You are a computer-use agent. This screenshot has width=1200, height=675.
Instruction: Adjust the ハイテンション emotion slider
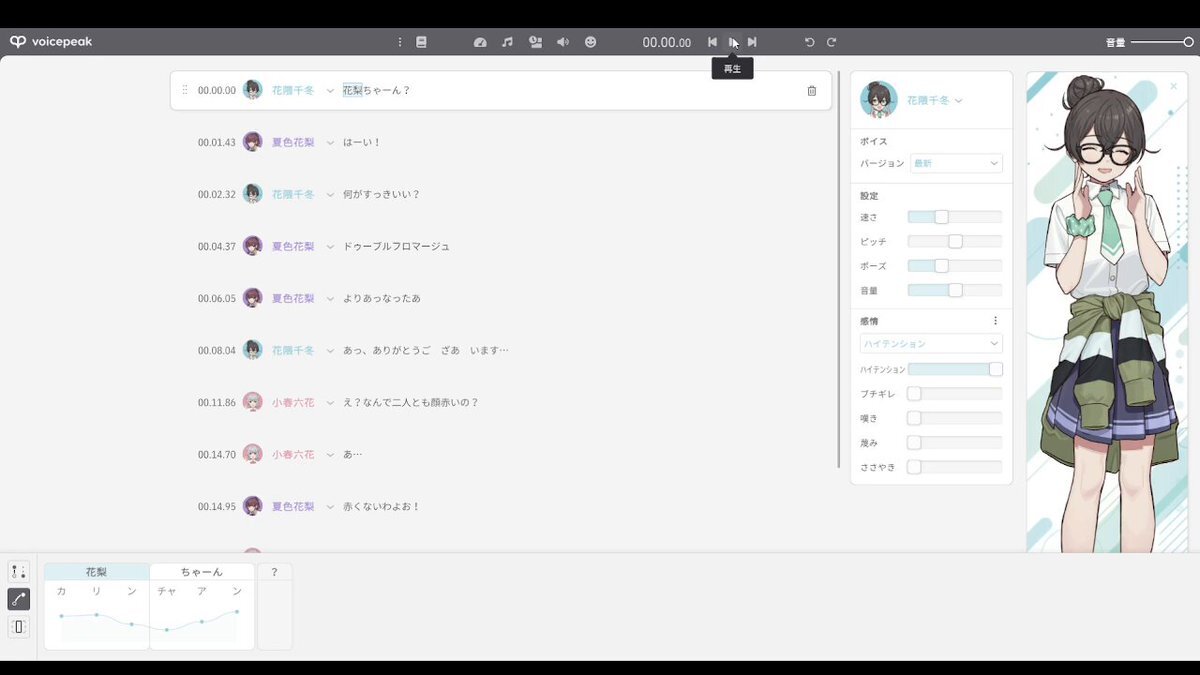[x=954, y=369]
